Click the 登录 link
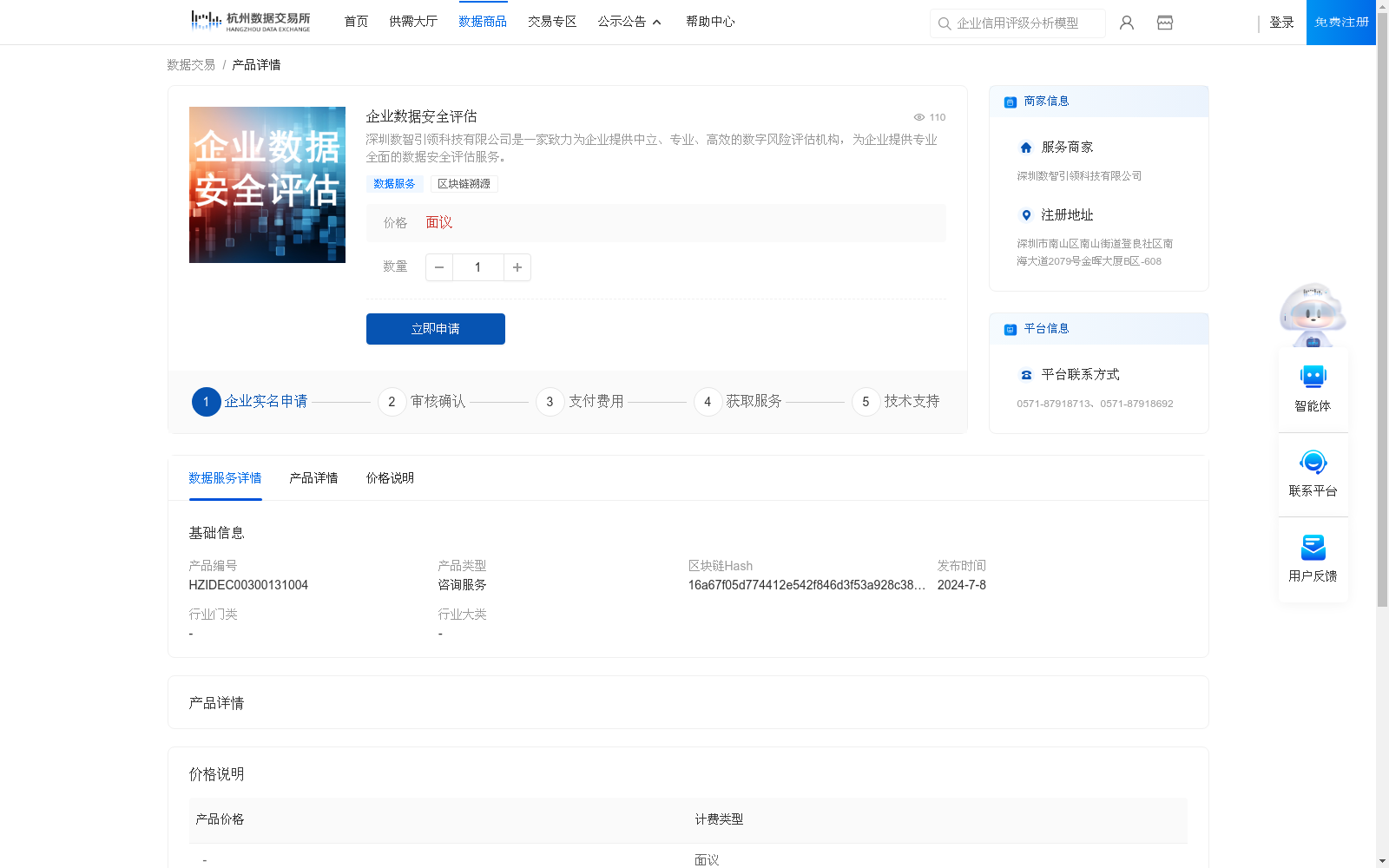1389x868 pixels. pos(1281,23)
